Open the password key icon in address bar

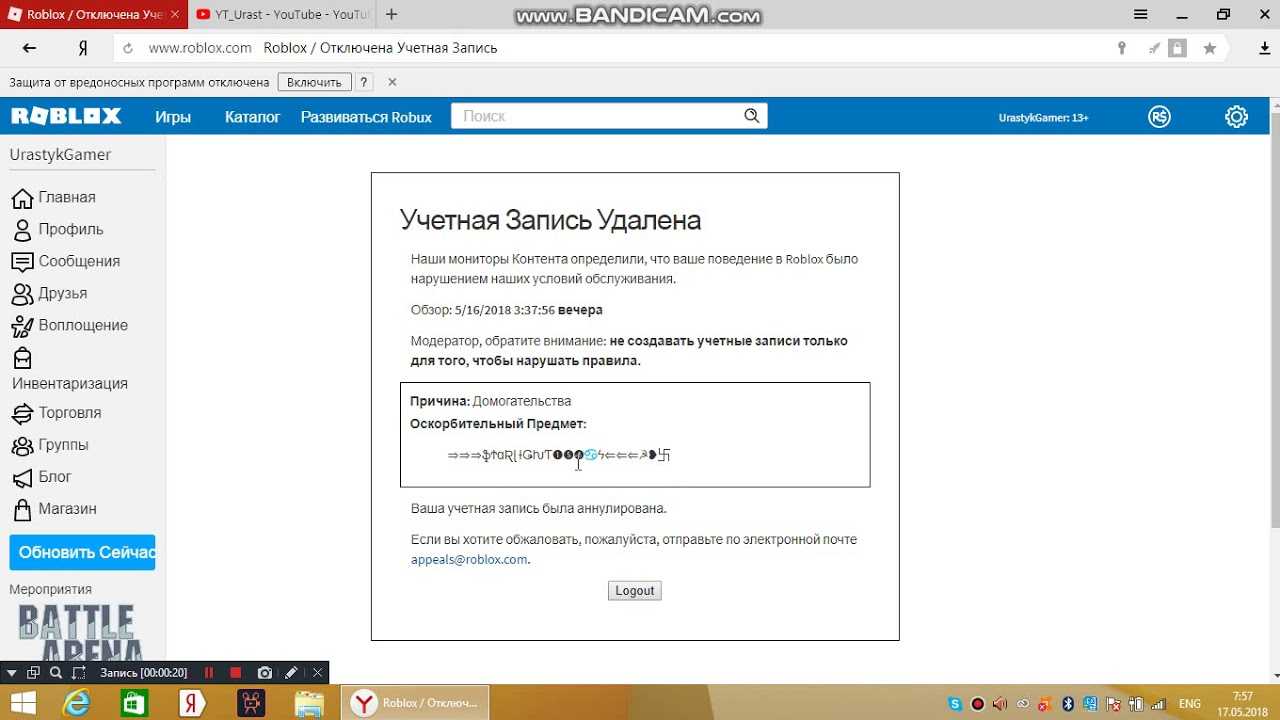click(x=1122, y=48)
